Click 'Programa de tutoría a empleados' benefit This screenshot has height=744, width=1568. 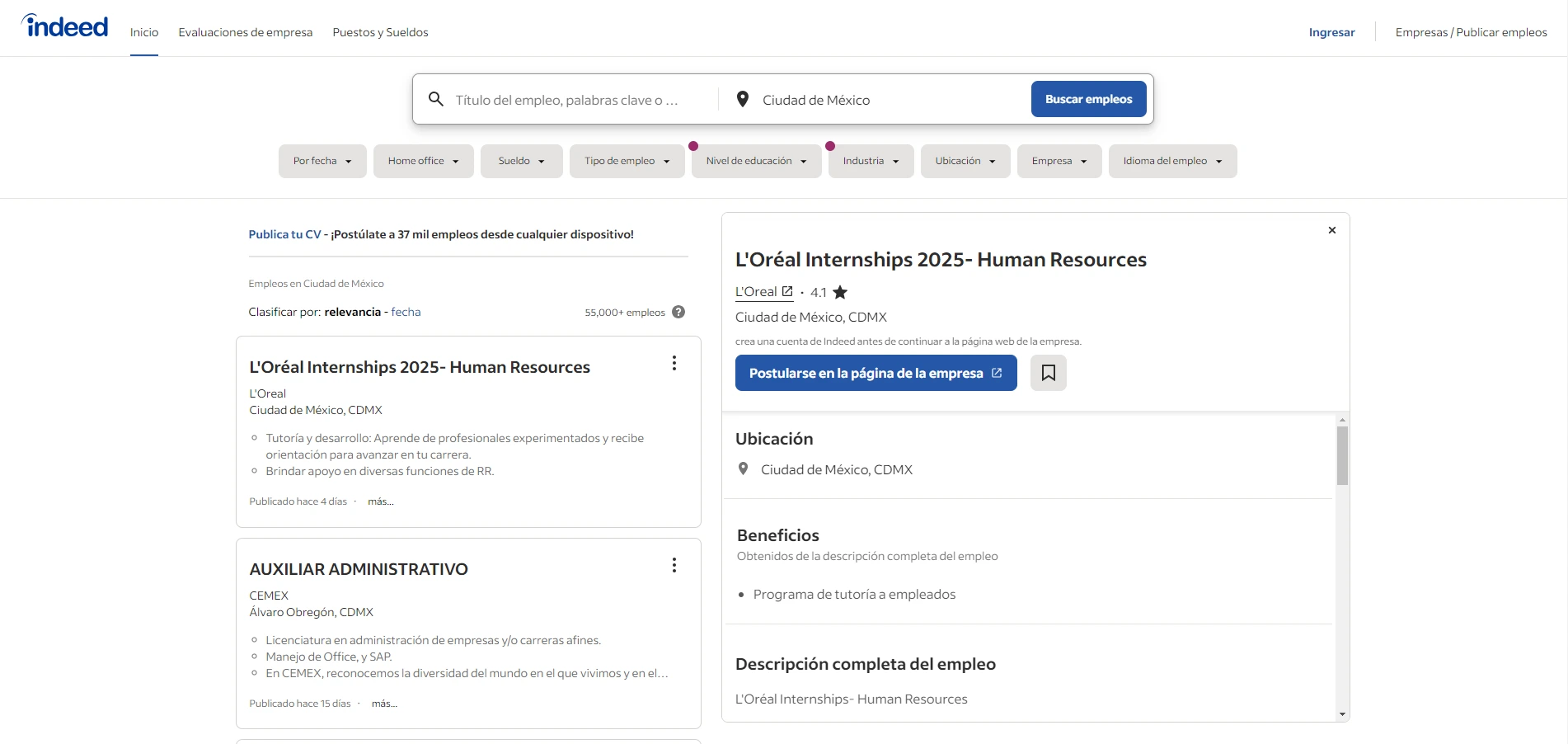click(x=854, y=594)
